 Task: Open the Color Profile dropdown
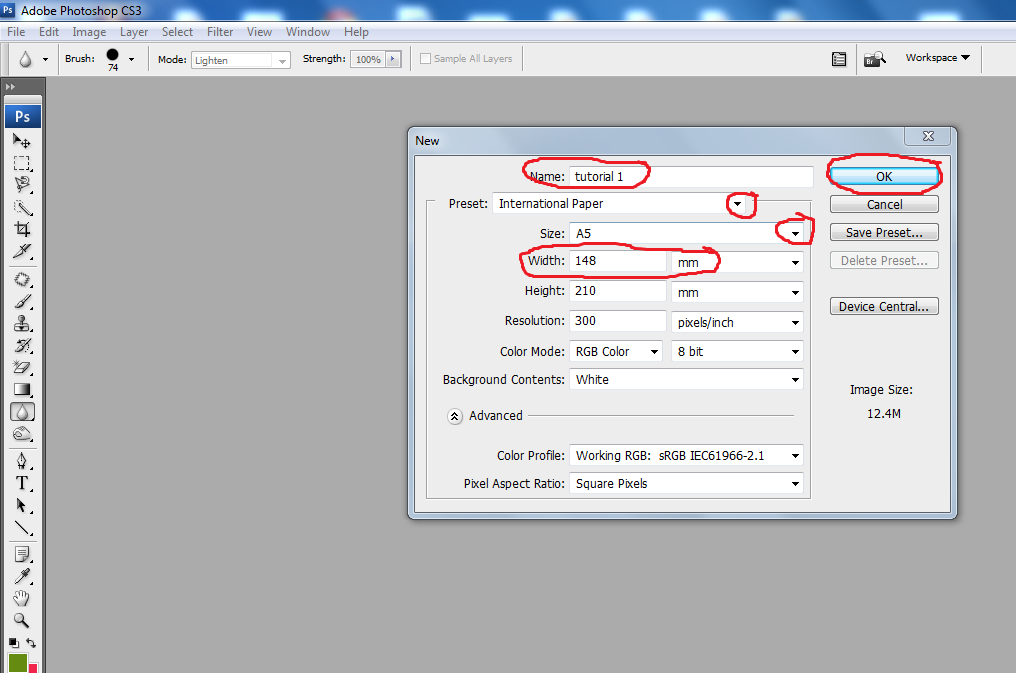795,456
